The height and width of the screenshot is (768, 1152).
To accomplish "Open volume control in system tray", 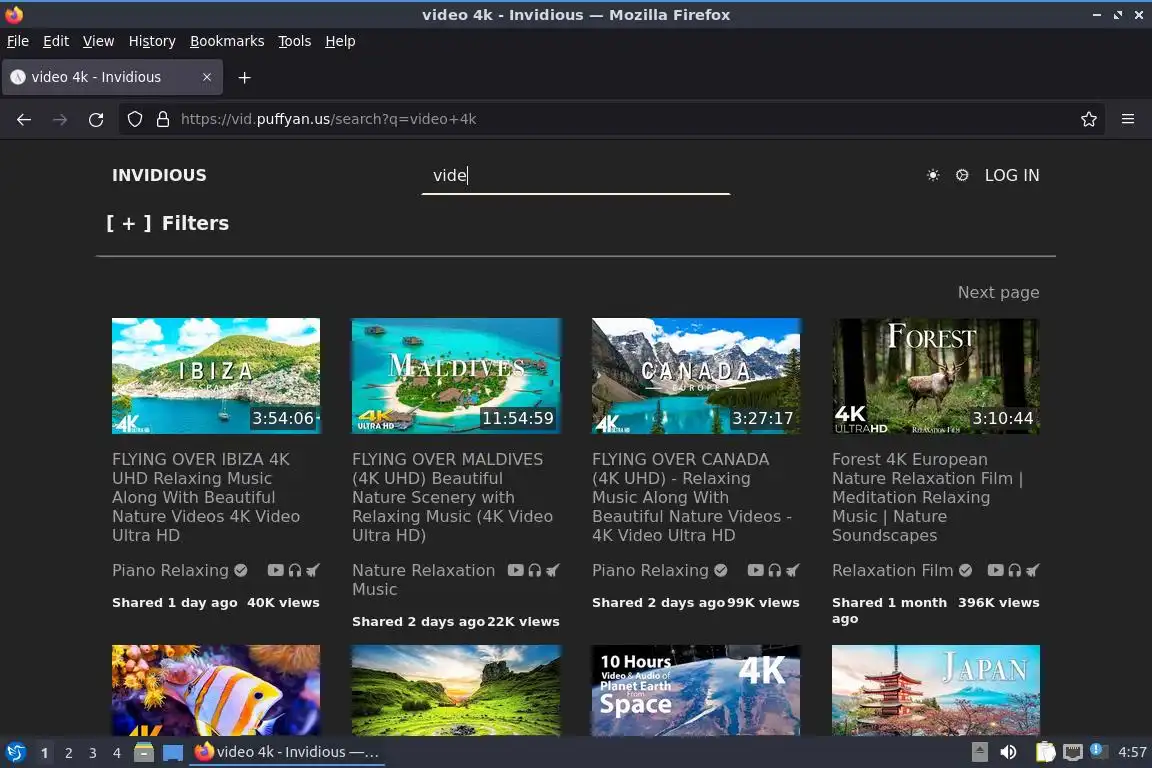I will click(x=1009, y=753).
